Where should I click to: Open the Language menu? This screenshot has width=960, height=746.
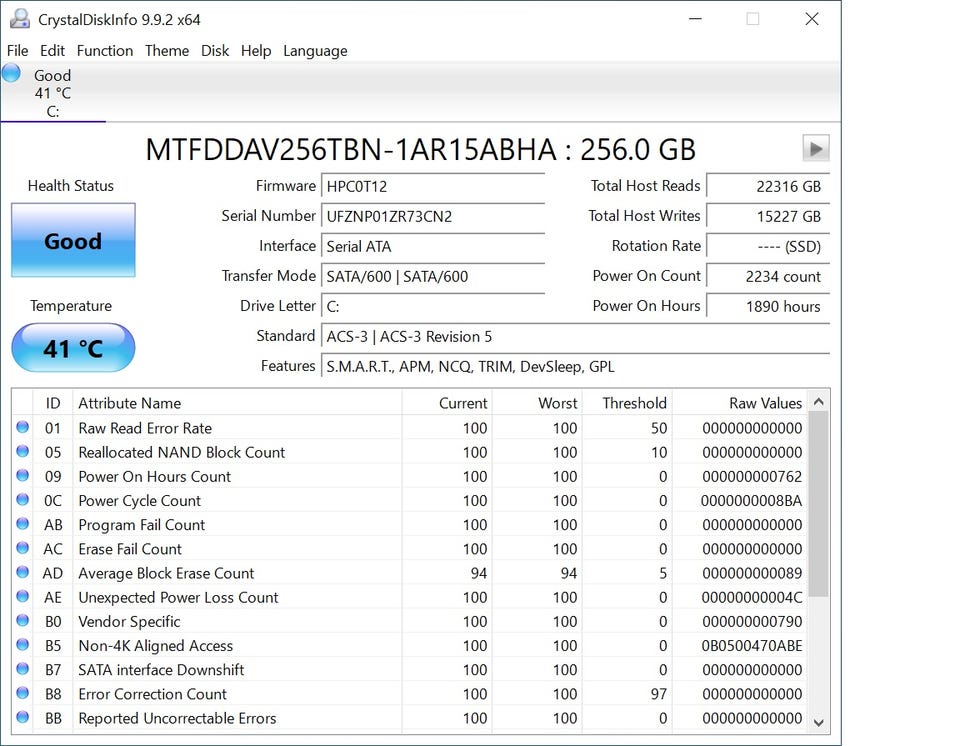[x=315, y=51]
